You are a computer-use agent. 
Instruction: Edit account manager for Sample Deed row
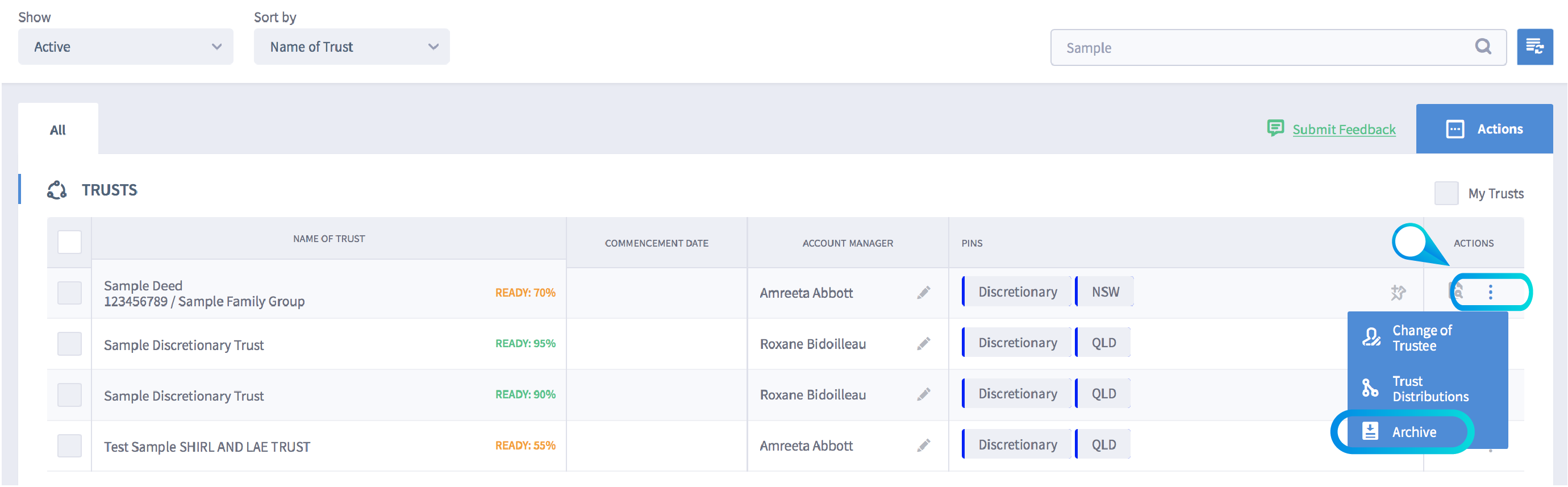(923, 293)
